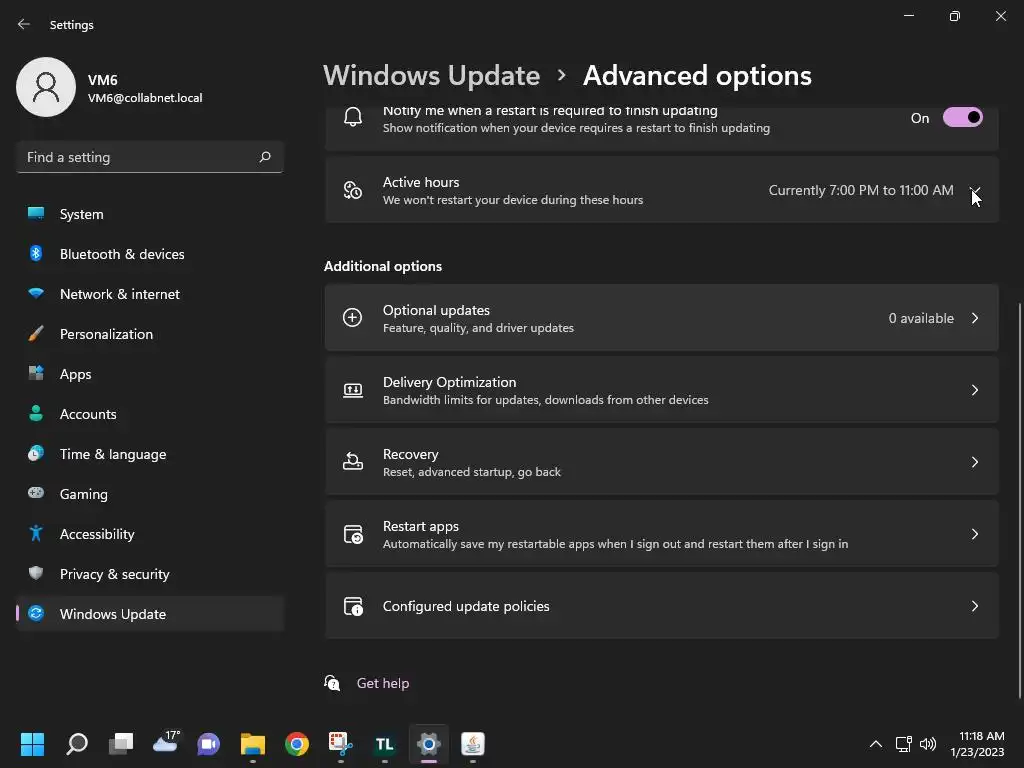
Task: Click the Restart apps row title
Action: [x=421, y=526]
